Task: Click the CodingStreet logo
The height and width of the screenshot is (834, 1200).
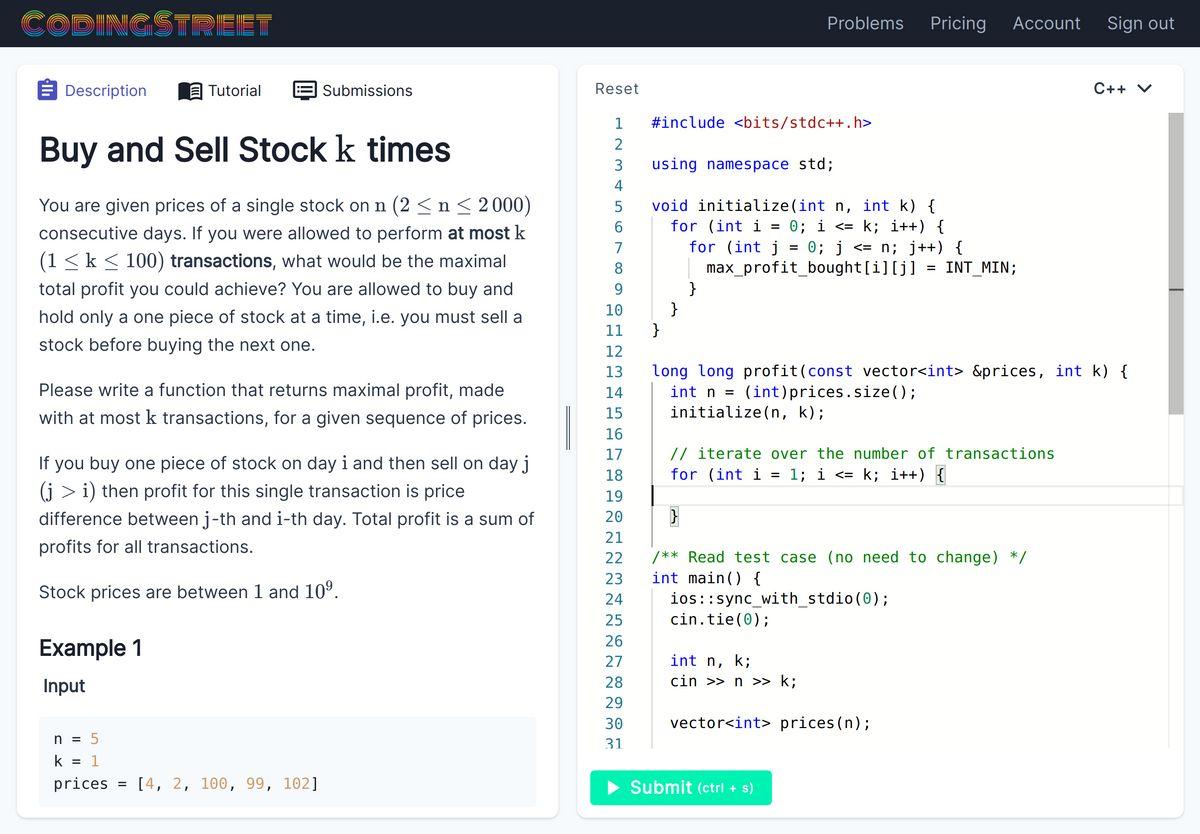Action: [146, 24]
